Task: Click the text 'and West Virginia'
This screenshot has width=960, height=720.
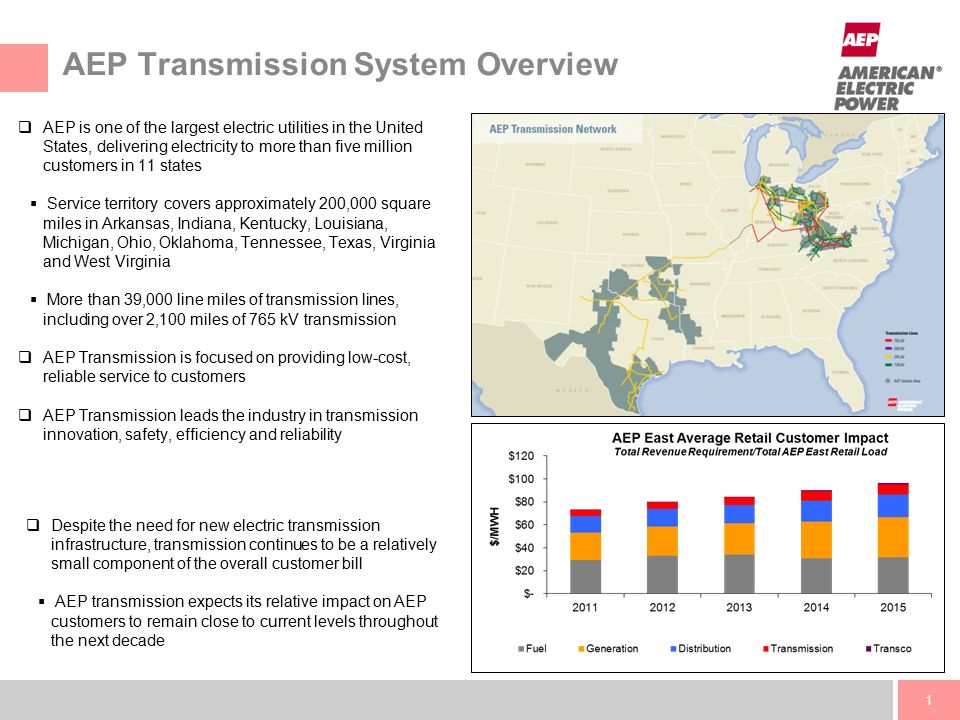Action: 107,261
